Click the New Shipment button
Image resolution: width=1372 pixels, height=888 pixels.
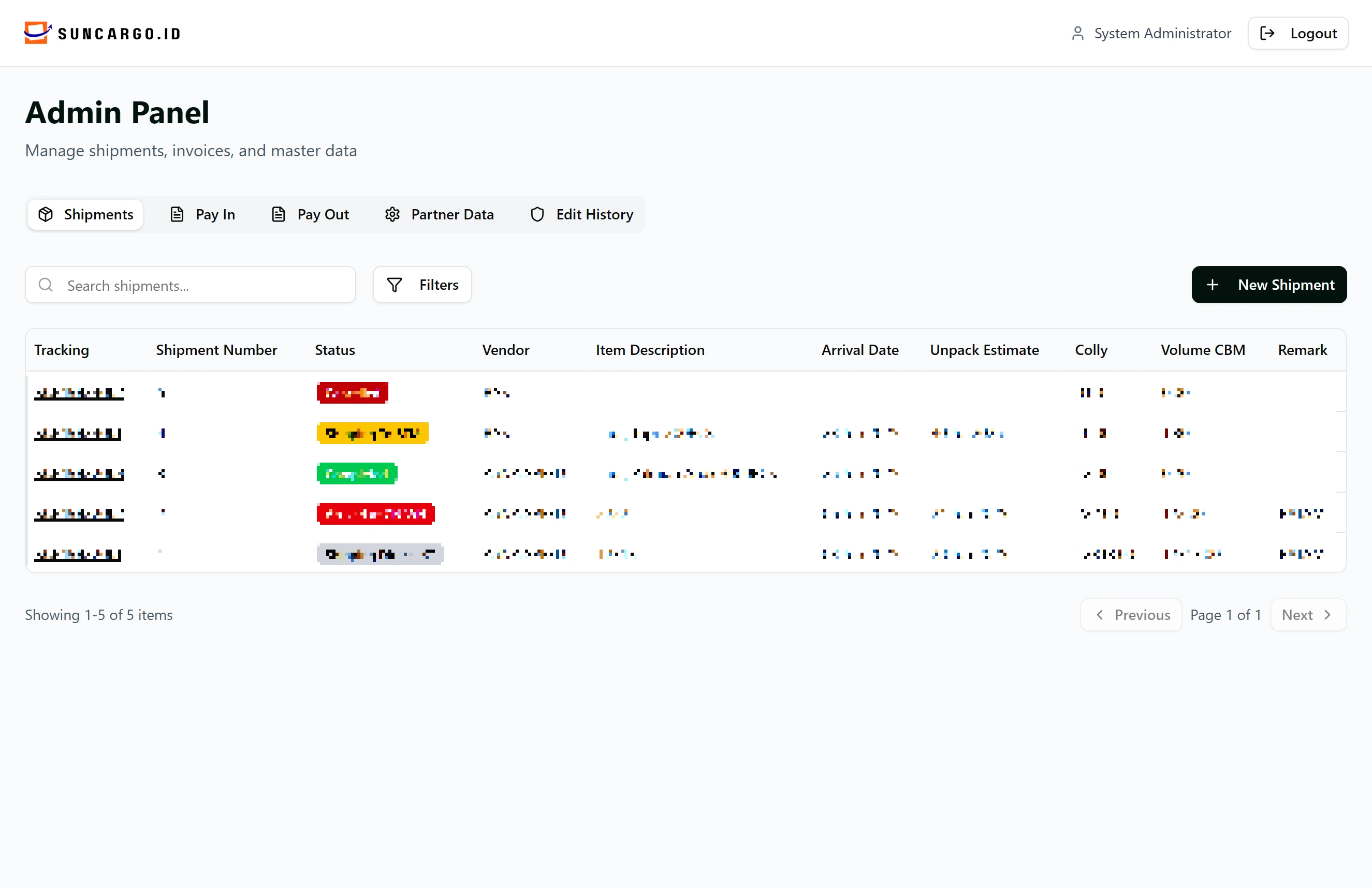(1269, 285)
